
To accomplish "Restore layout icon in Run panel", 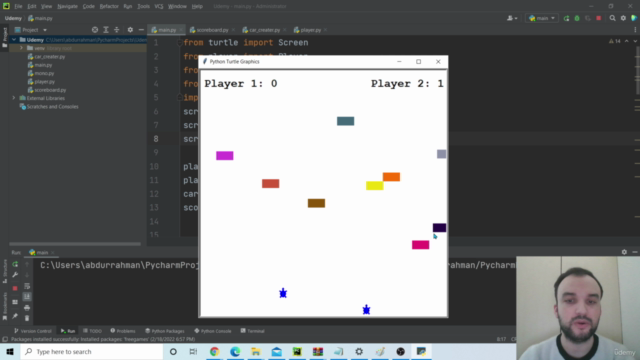I will point(15,302).
